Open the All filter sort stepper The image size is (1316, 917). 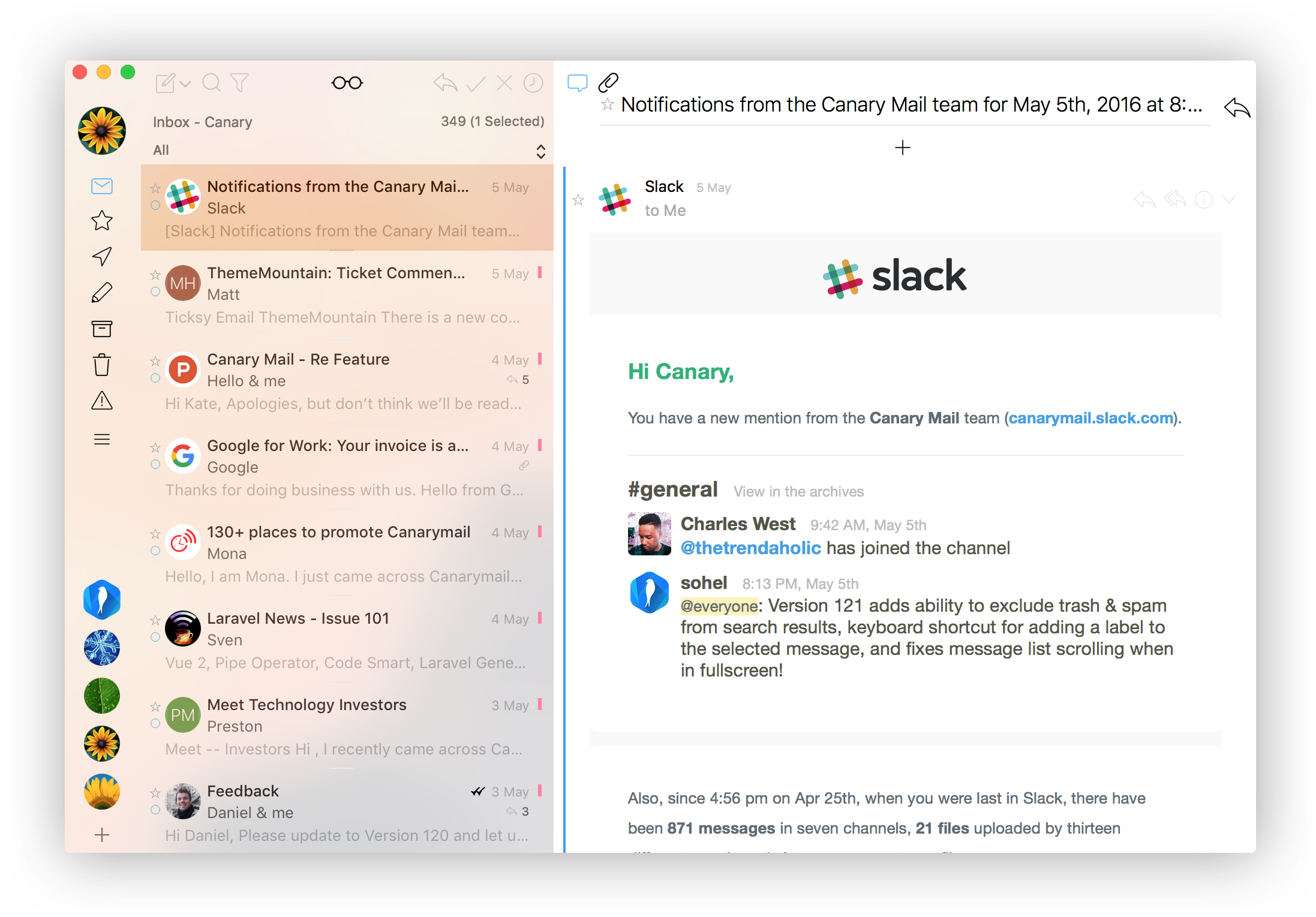[x=540, y=151]
